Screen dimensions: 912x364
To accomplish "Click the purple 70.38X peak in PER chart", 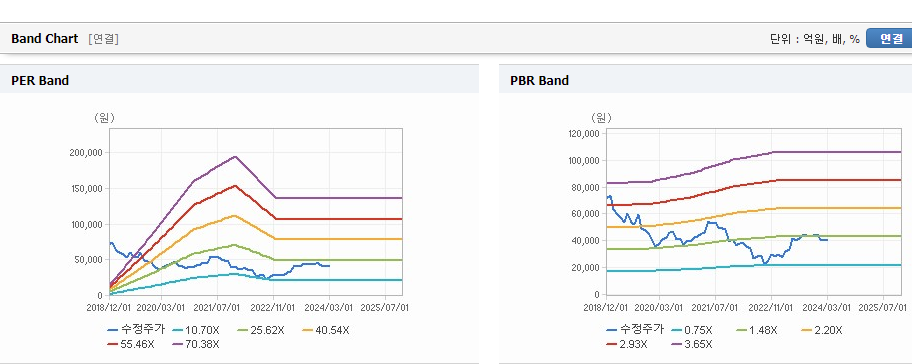I will pyautogui.click(x=235, y=156).
